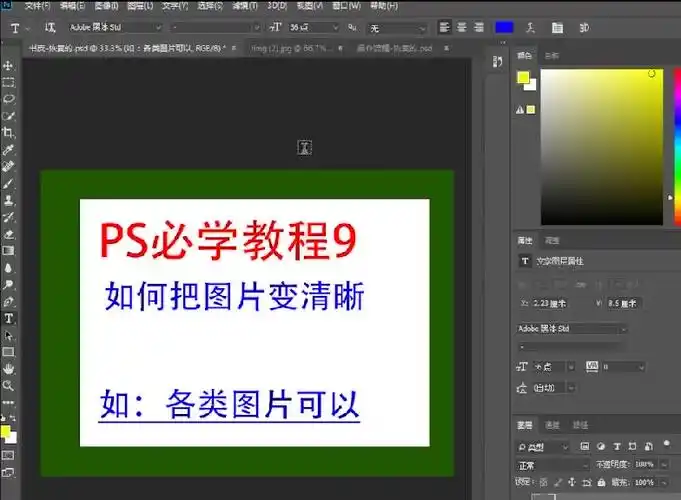Open the 文件 menu
681x500 pixels.
coord(37,6)
